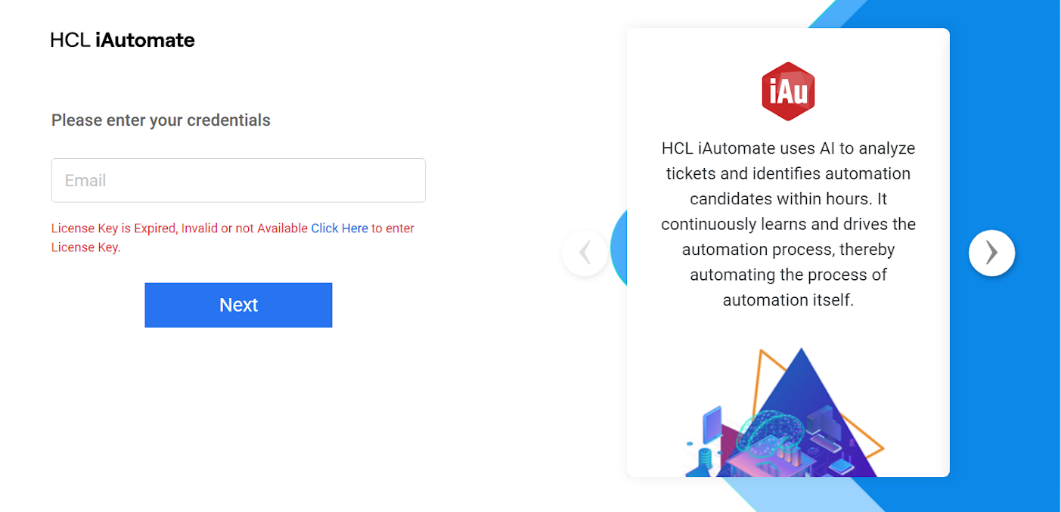The width and height of the screenshot is (1061, 512).
Task: Open the Click Here license key link
Action: [x=339, y=229]
